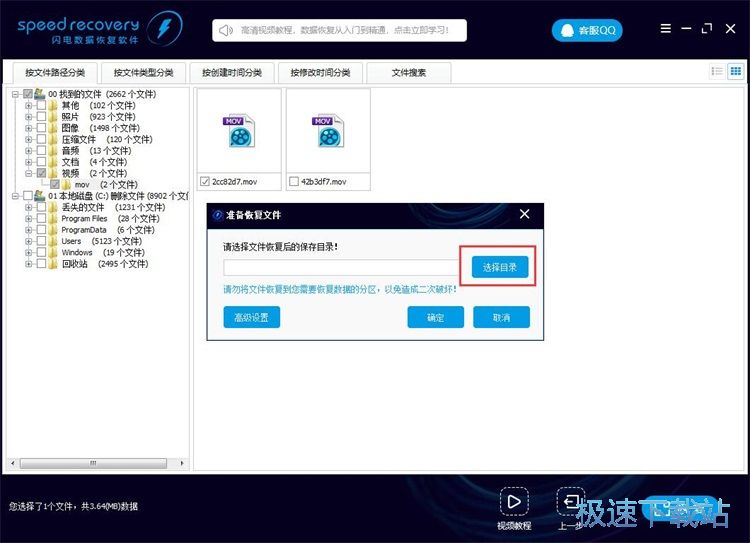This screenshot has height=543, width=750.
Task: Check the 42b3df7.mov file checkbox
Action: [294, 181]
